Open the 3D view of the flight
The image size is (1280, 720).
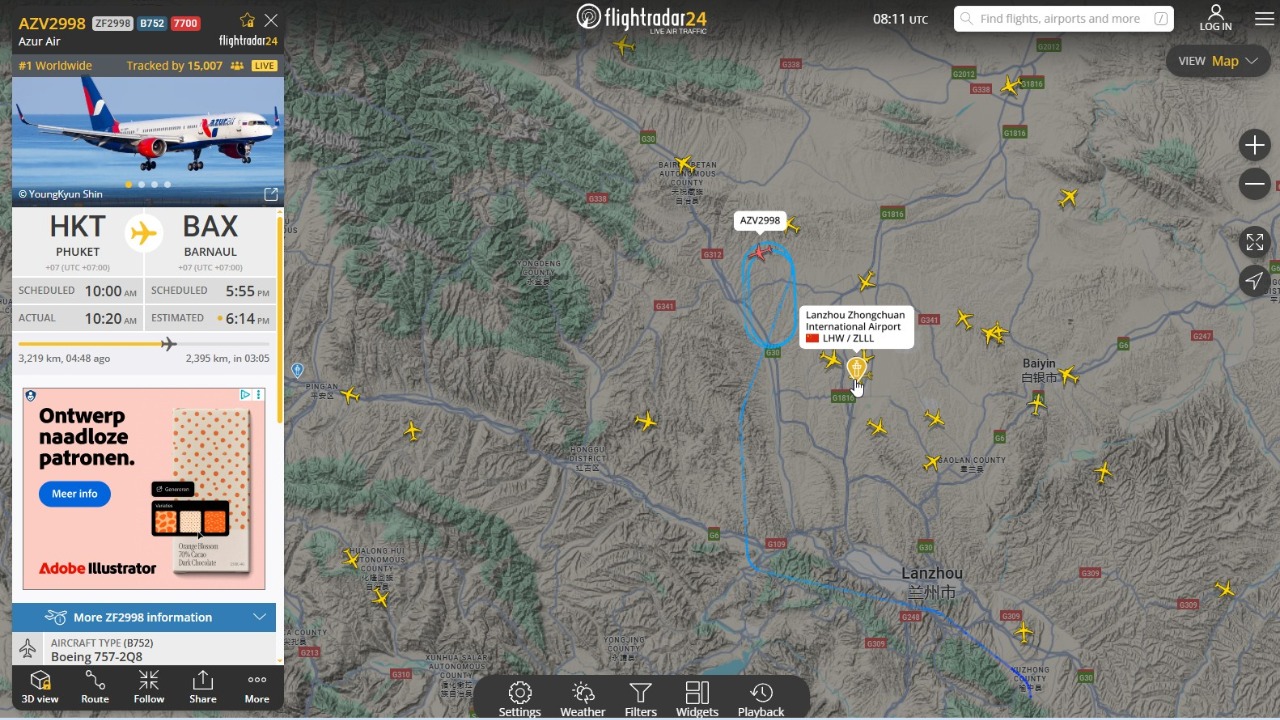pyautogui.click(x=40, y=687)
